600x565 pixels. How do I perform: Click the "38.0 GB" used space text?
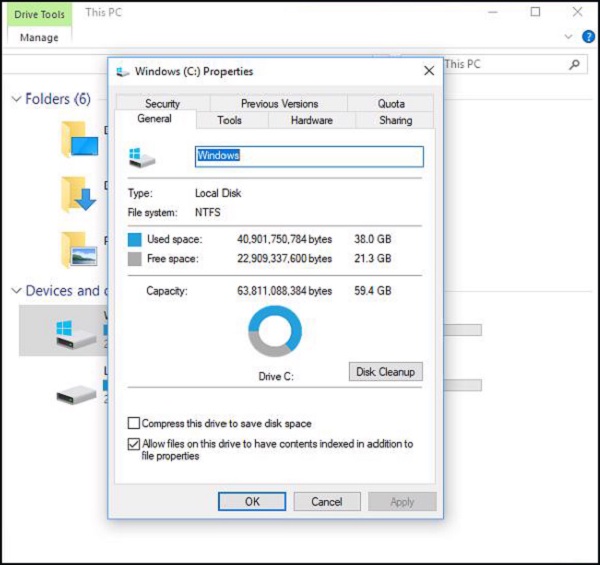coord(373,239)
